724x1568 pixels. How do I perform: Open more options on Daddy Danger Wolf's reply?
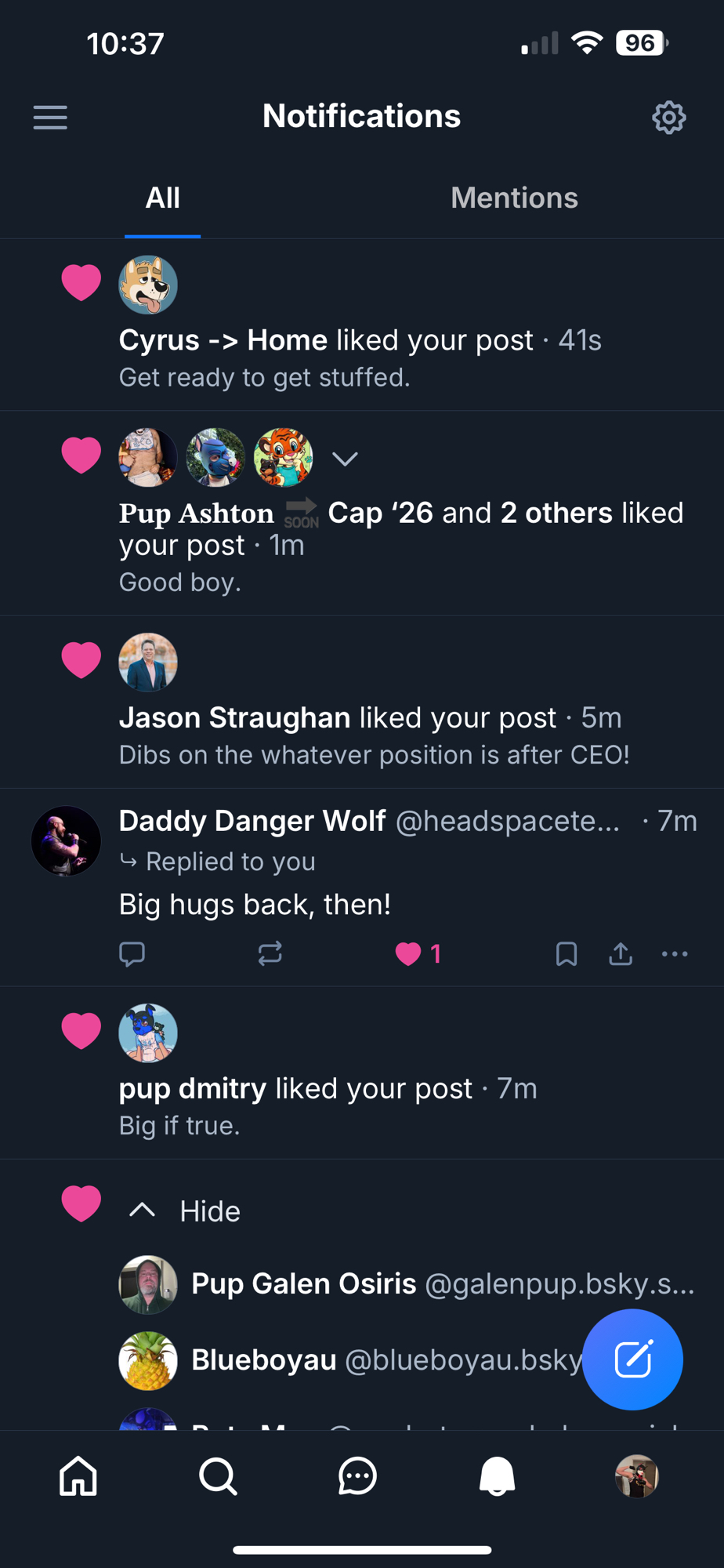[675, 953]
